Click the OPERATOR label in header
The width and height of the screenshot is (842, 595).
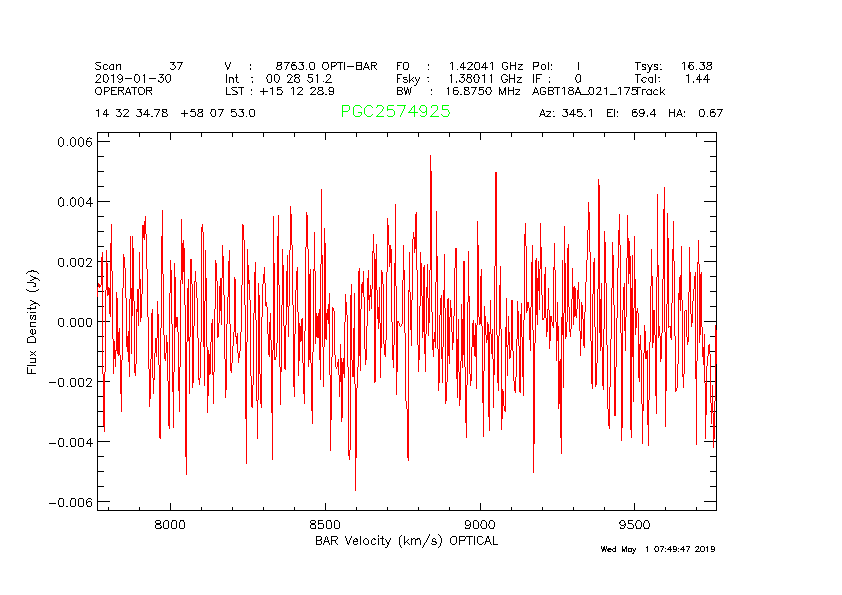point(124,91)
